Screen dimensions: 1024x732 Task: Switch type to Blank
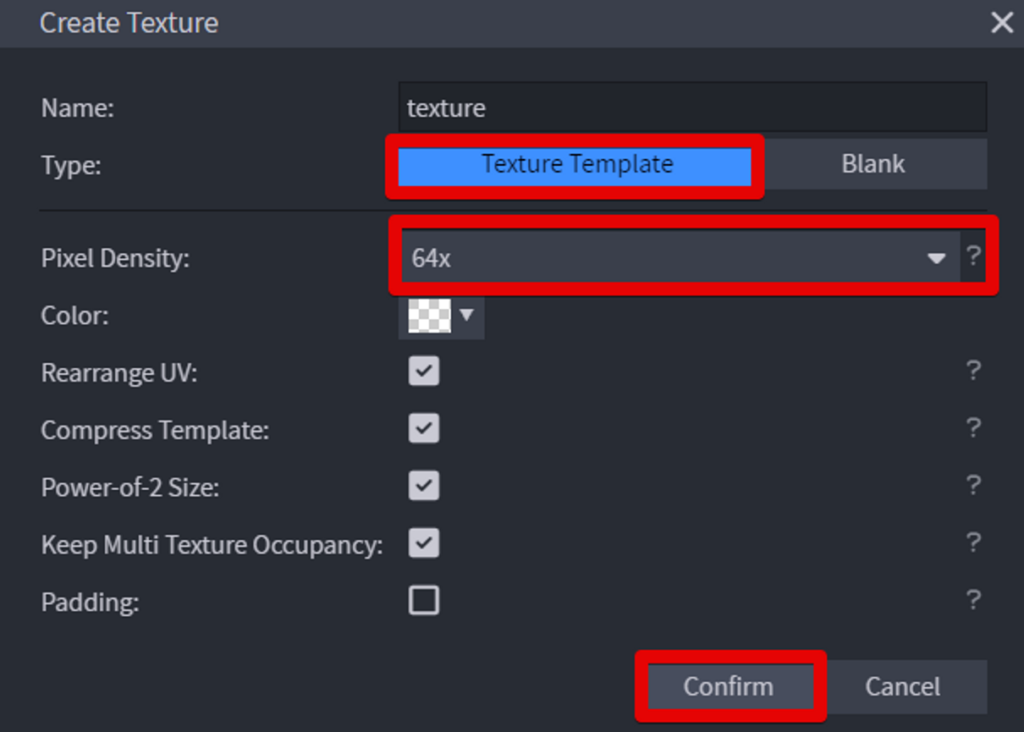click(x=873, y=165)
